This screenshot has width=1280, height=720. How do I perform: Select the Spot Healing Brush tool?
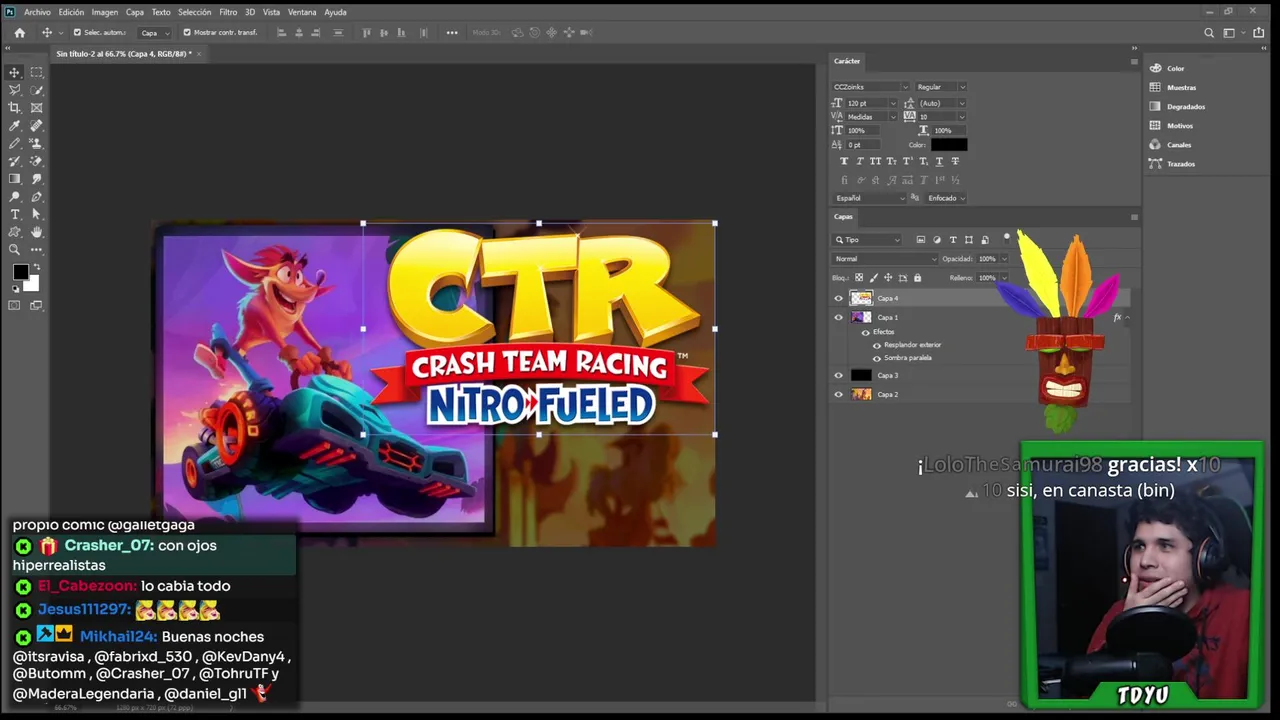point(37,126)
